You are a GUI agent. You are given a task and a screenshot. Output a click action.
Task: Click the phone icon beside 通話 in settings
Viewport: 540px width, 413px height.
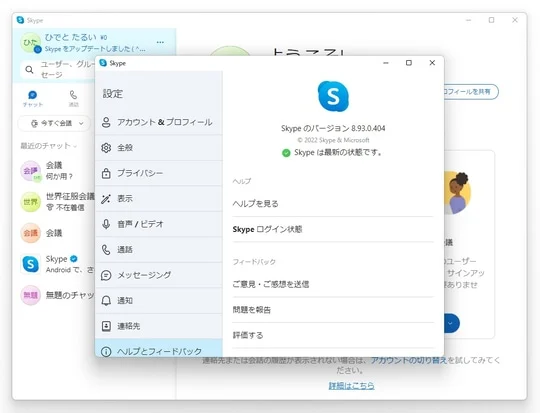click(x=106, y=250)
